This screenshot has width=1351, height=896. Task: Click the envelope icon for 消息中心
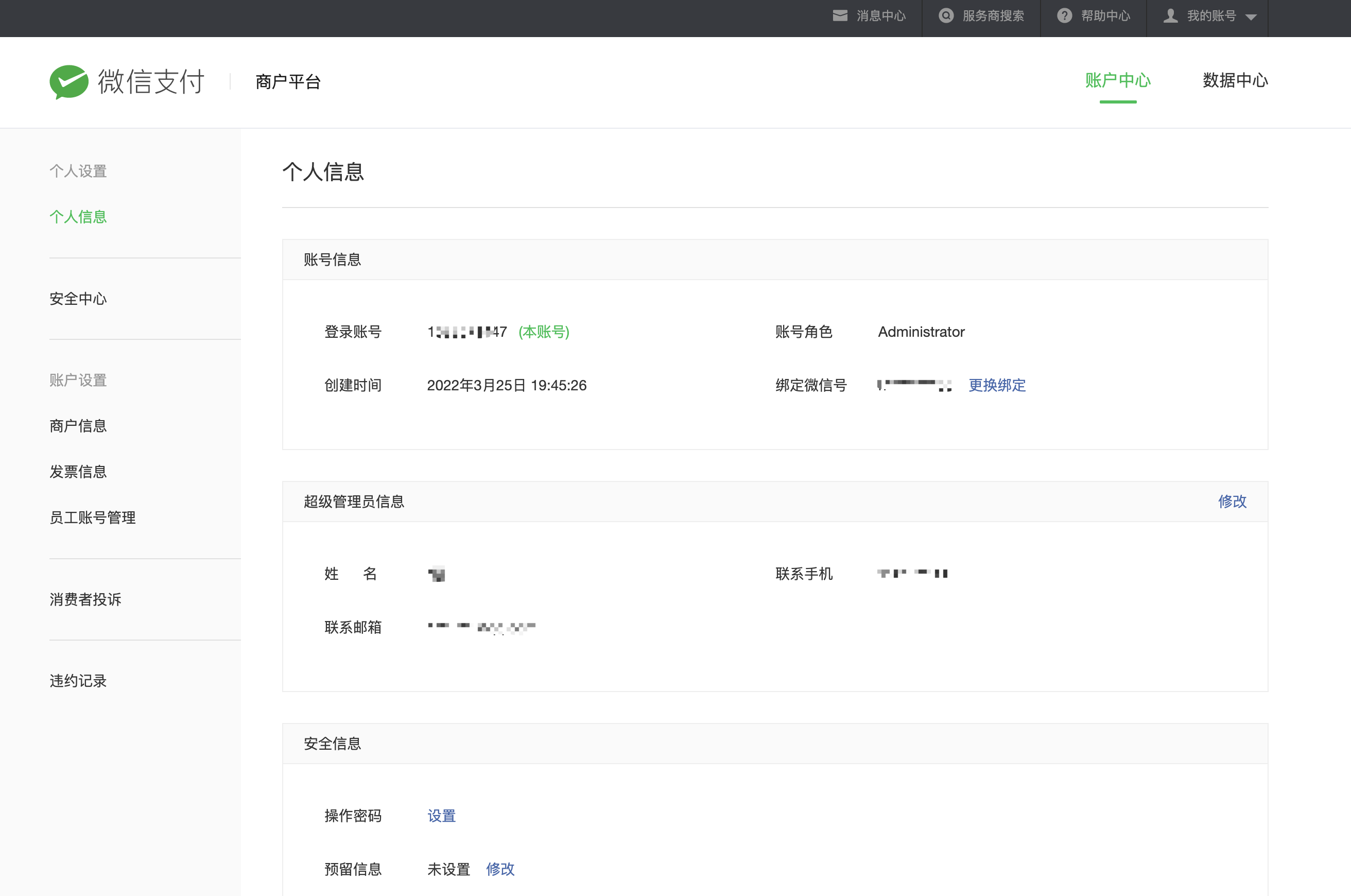(840, 16)
